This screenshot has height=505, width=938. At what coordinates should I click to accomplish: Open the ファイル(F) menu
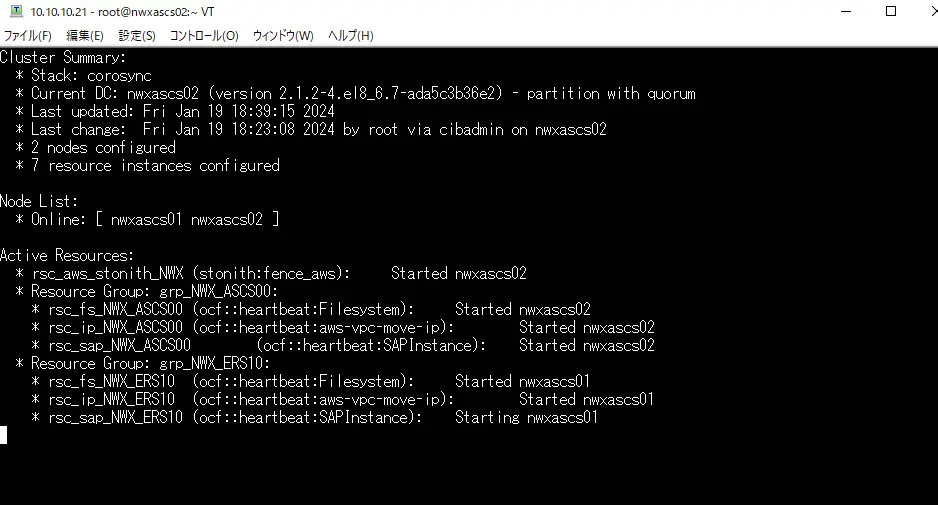(x=28, y=36)
